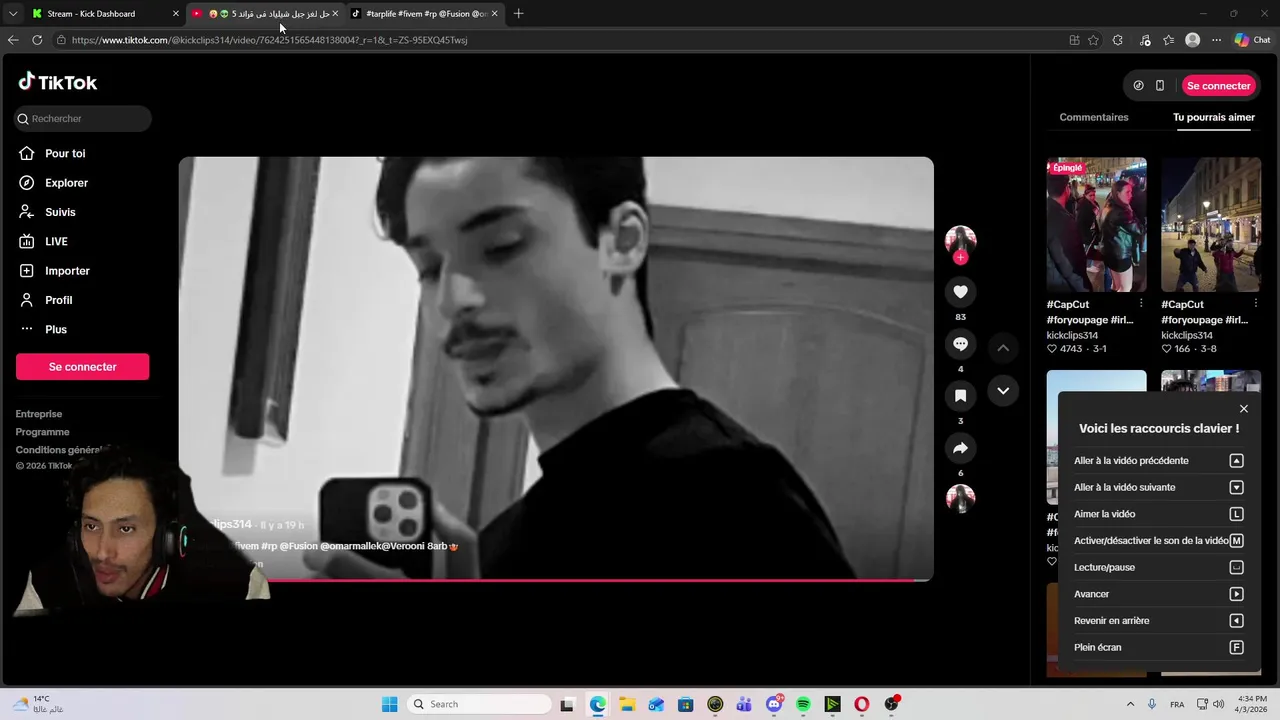1280x720 pixels.
Task: Open the tab search dropdown
Action: coord(12,14)
